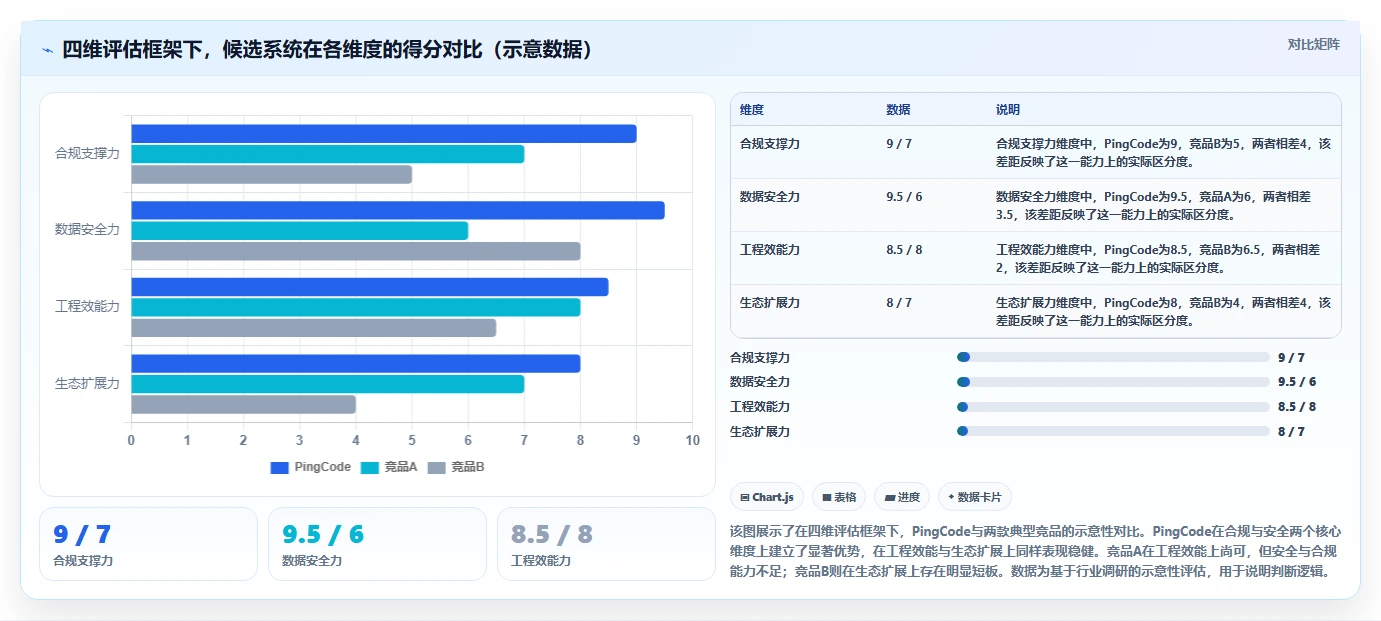Click the 合规支撑力 chart axis label

(x=88, y=154)
